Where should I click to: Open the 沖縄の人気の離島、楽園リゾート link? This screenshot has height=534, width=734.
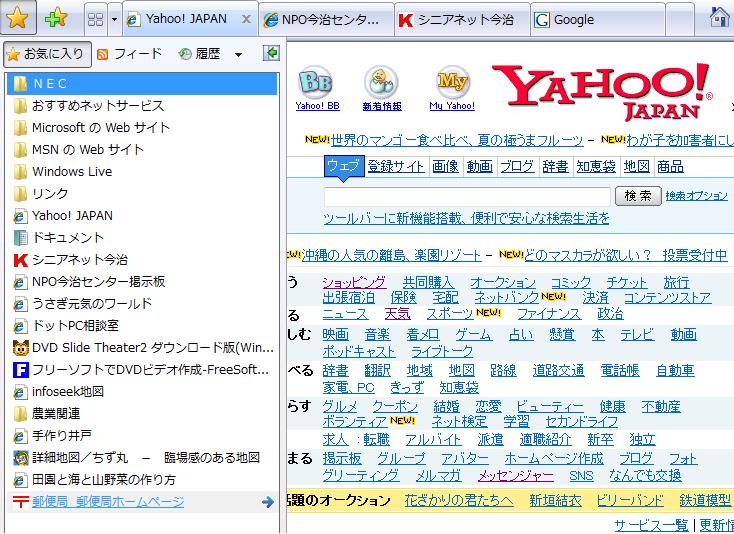[391, 255]
